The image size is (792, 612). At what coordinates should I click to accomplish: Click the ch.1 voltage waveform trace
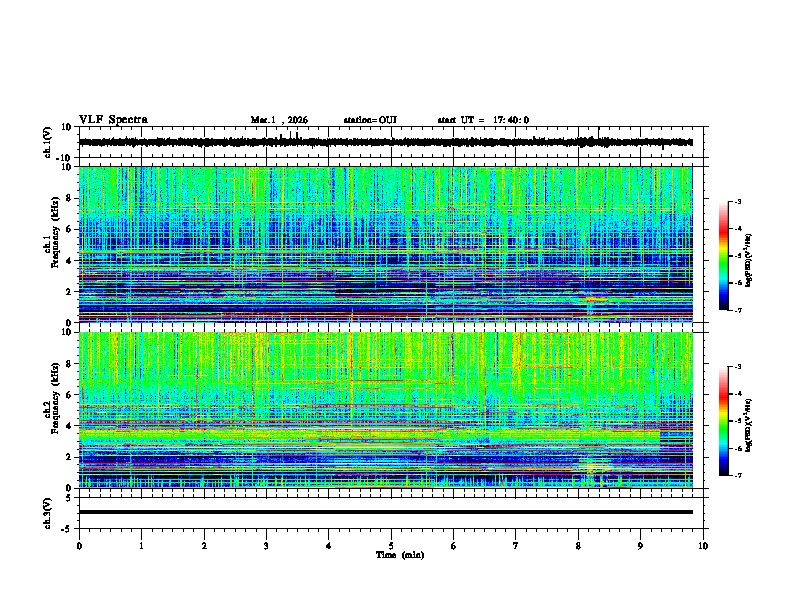(385, 142)
